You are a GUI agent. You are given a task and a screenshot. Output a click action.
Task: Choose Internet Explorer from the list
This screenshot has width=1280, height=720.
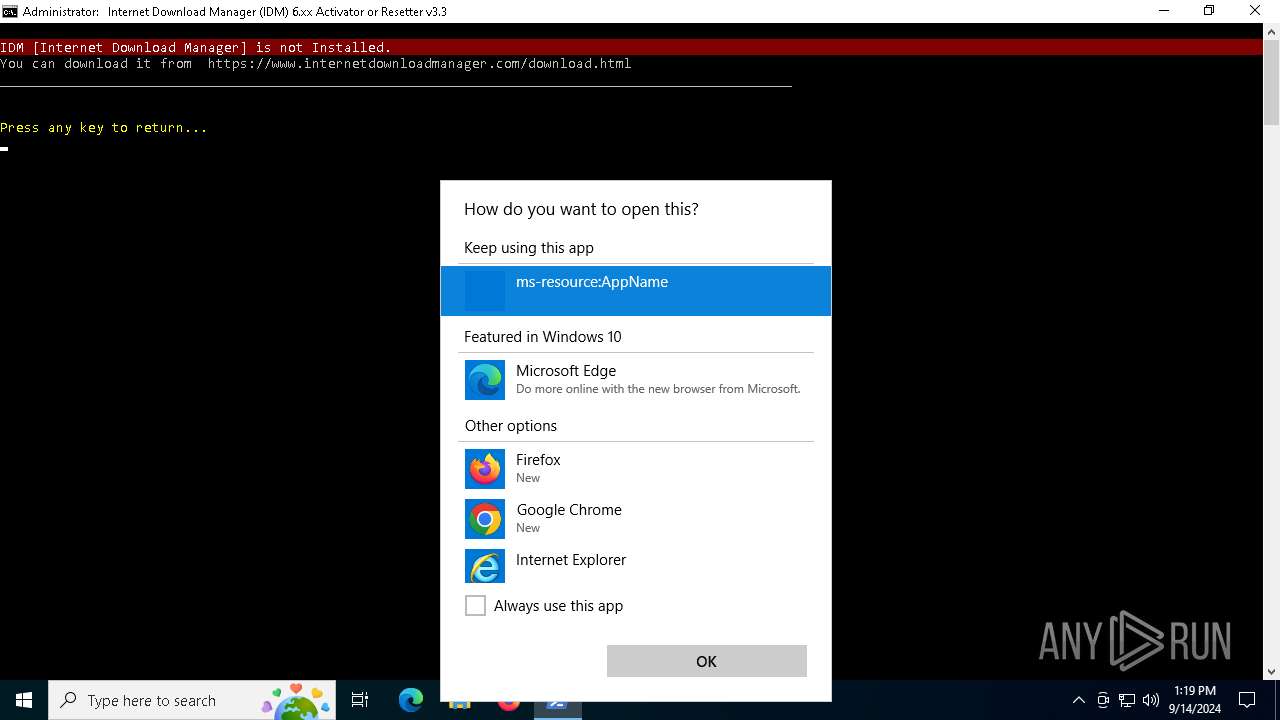click(x=635, y=566)
